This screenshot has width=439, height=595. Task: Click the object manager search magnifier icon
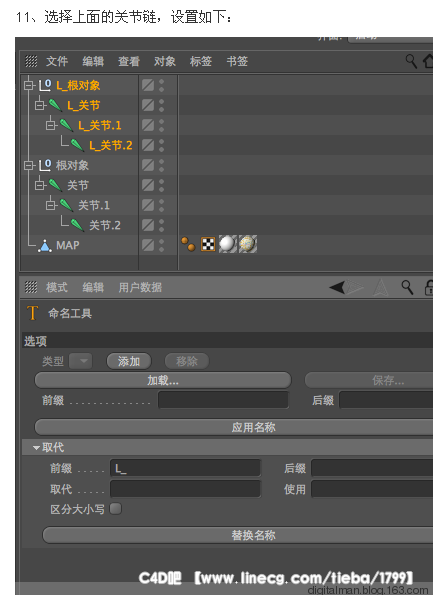[x=411, y=61]
